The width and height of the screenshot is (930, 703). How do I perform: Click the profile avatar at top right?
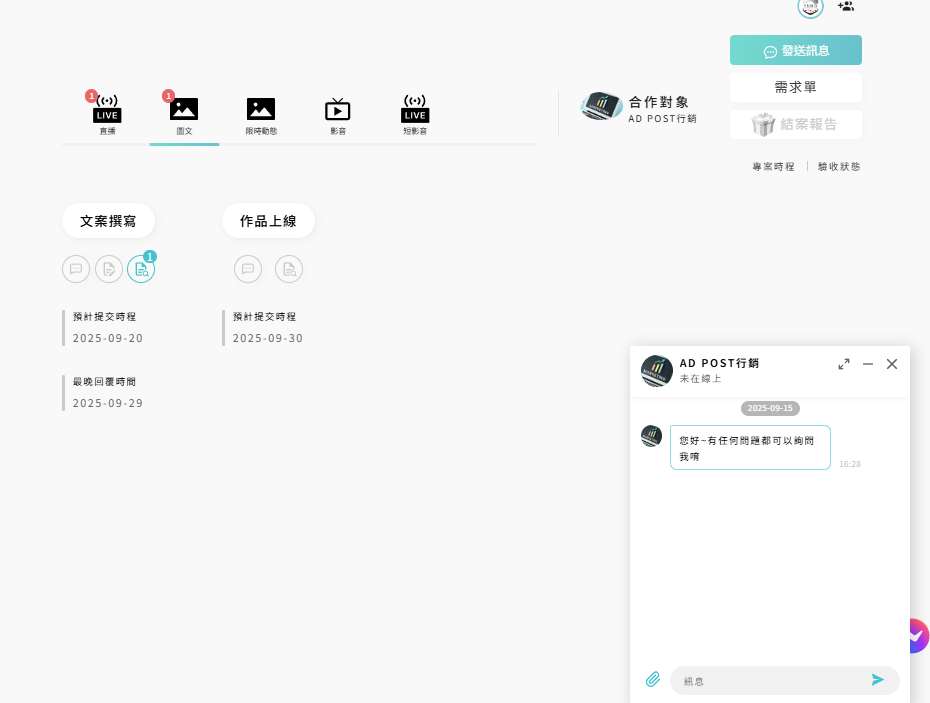click(810, 7)
